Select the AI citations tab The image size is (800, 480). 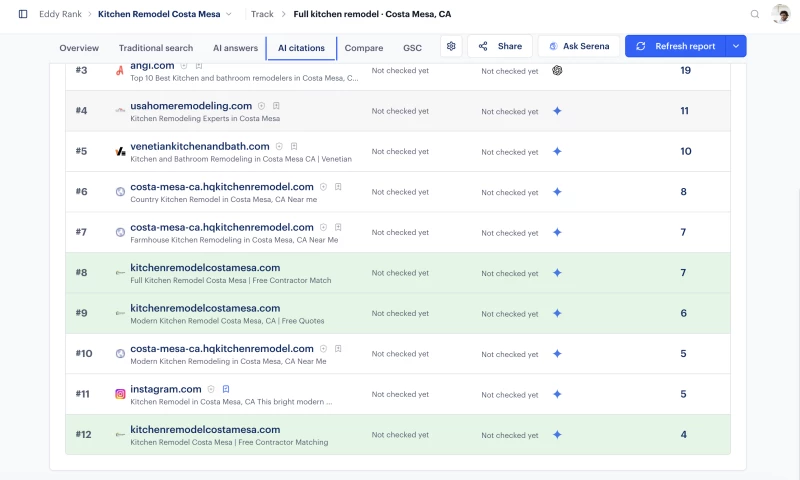(301, 48)
